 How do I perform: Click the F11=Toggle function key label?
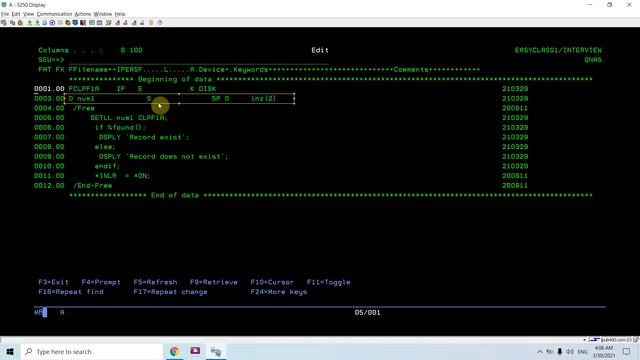click(329, 282)
